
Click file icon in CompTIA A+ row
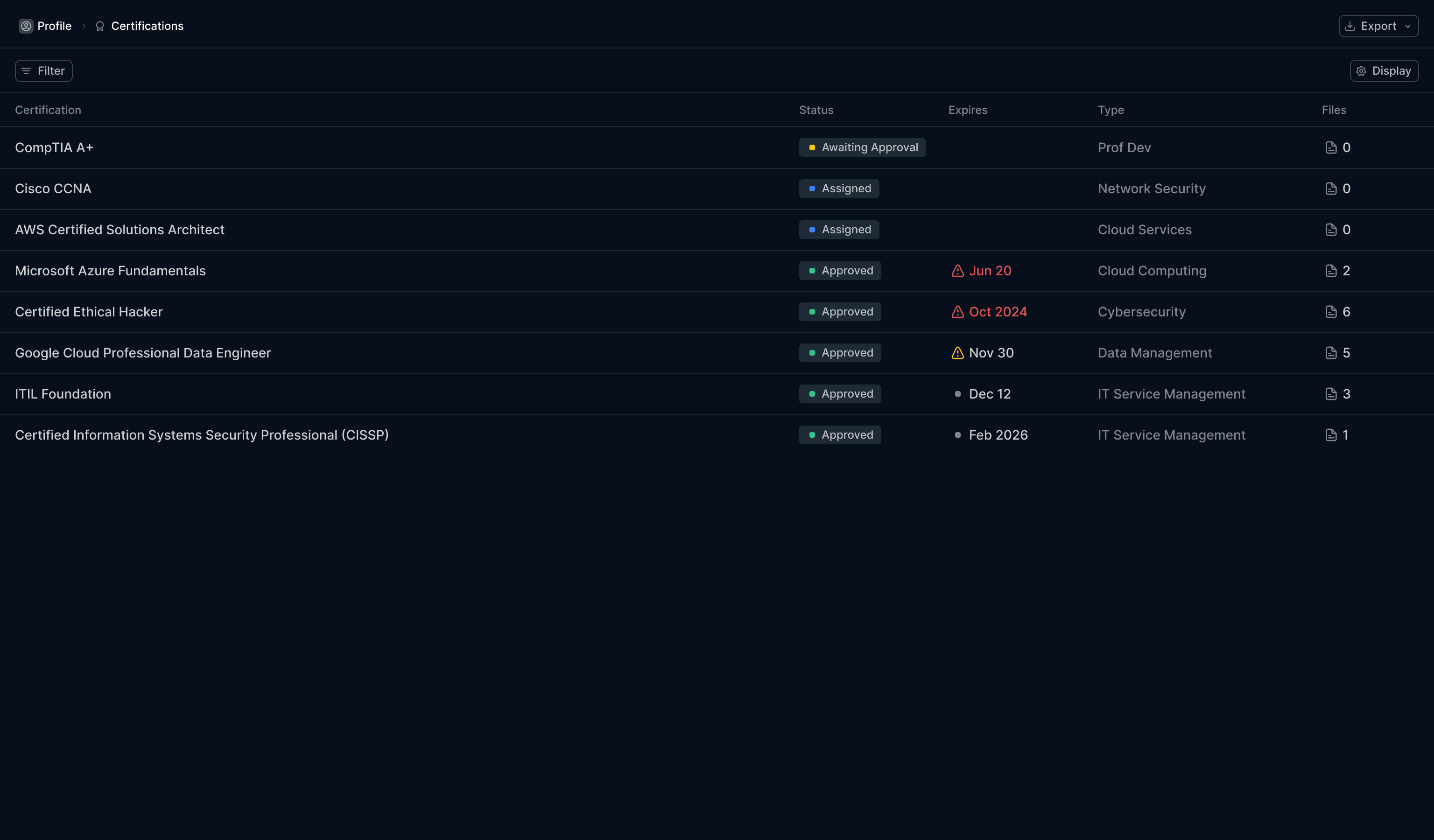tap(1330, 148)
